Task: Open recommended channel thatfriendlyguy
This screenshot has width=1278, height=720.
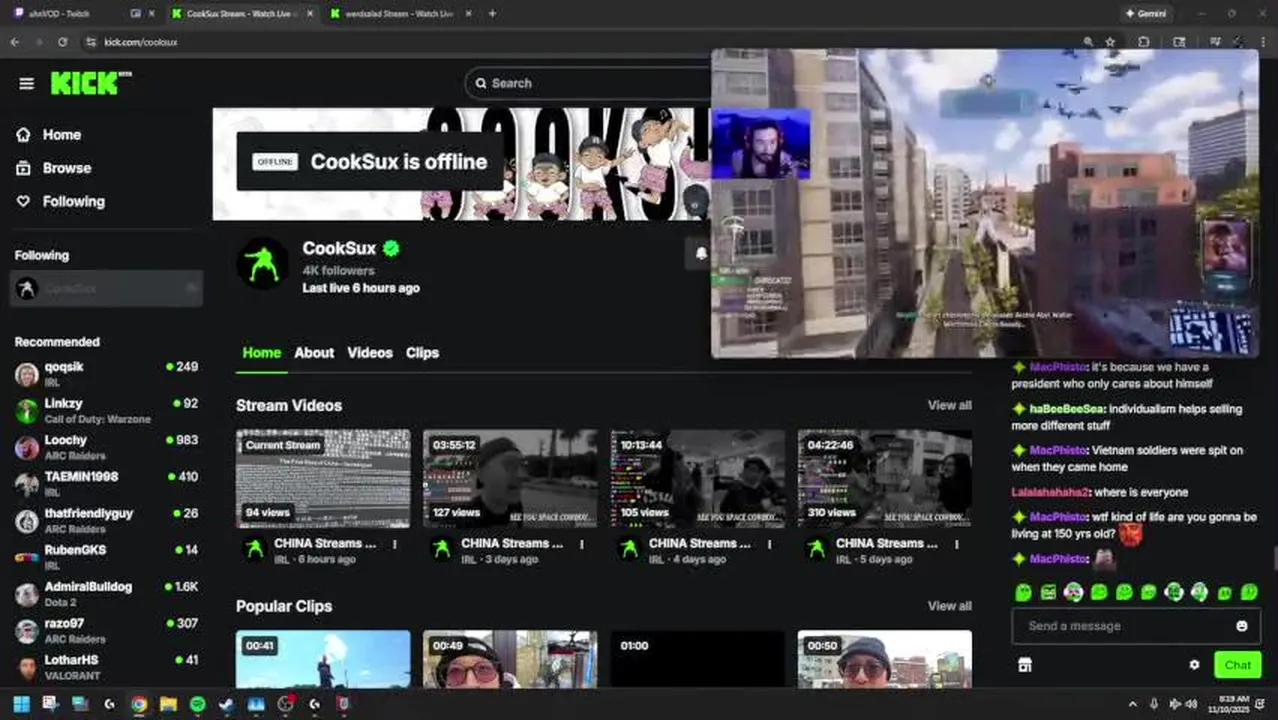Action: tap(106, 521)
